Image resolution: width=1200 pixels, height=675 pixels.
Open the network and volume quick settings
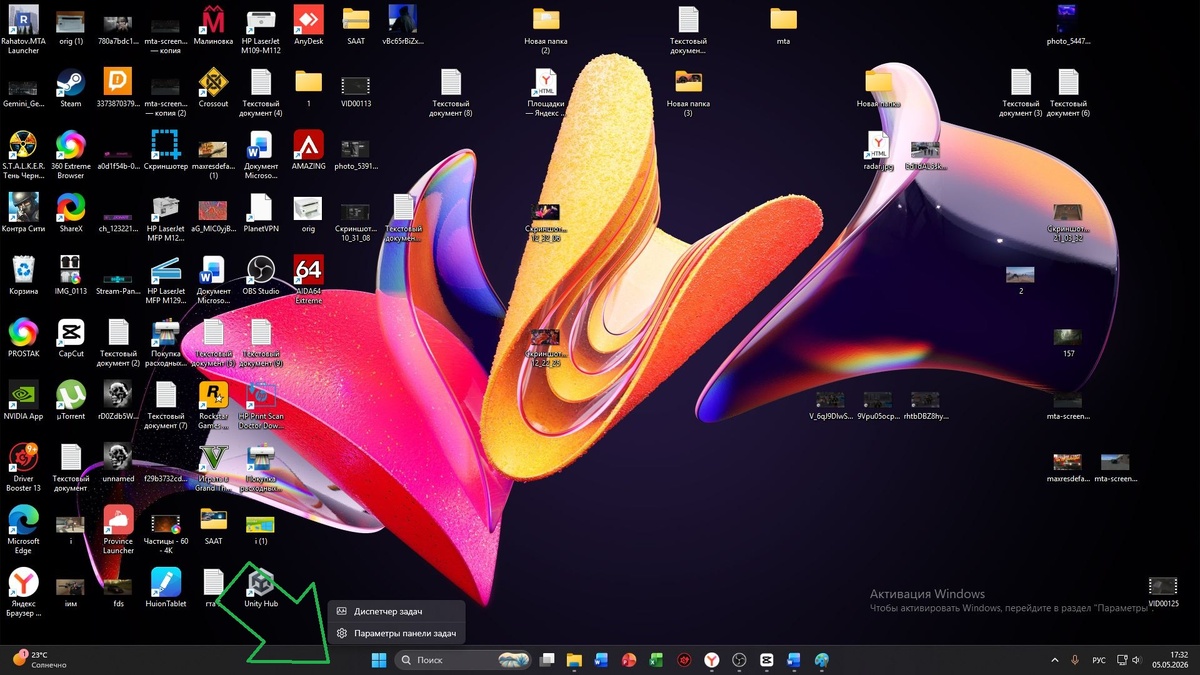click(x=1130, y=660)
